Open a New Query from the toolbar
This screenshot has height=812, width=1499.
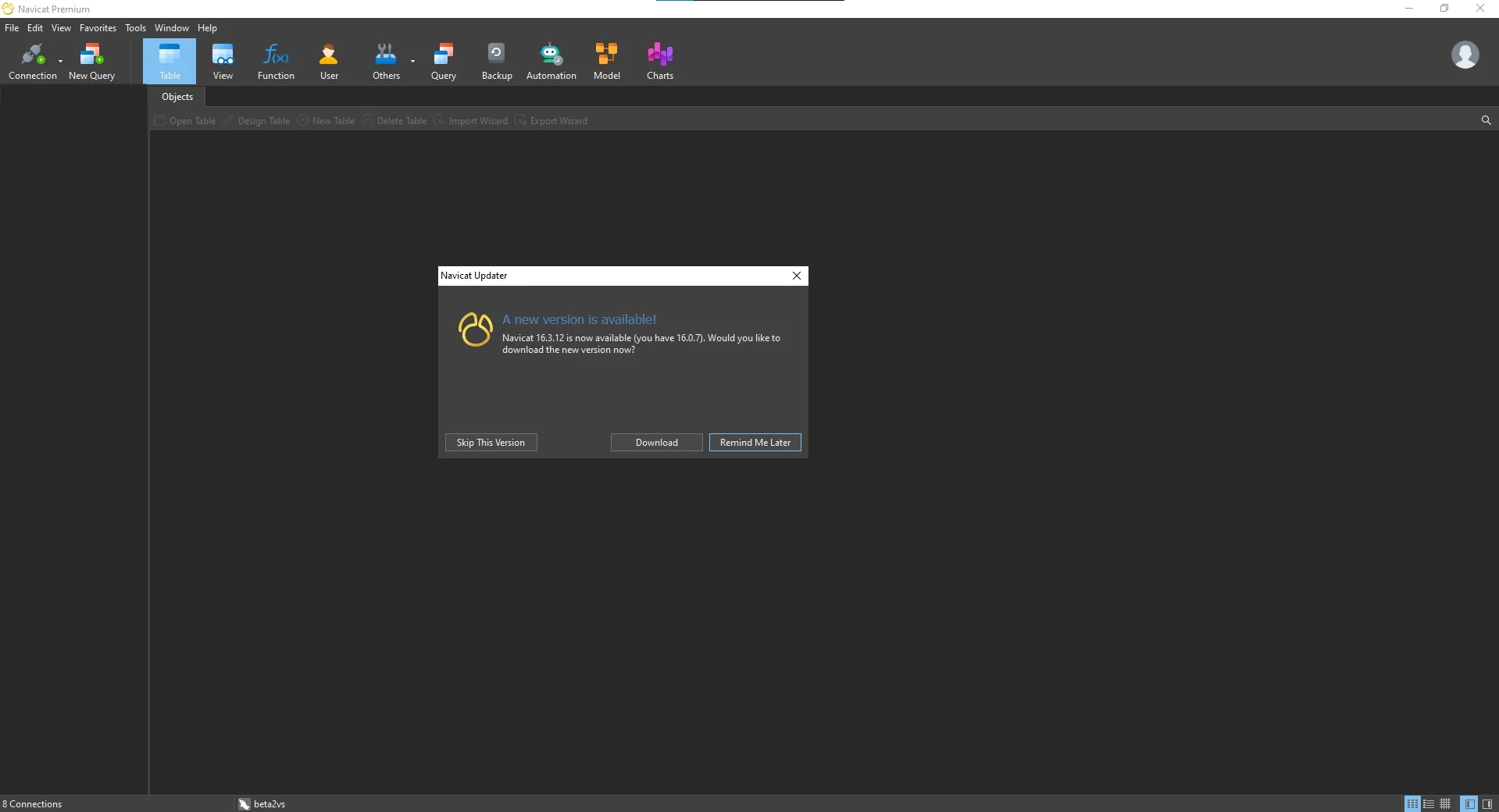coord(91,62)
